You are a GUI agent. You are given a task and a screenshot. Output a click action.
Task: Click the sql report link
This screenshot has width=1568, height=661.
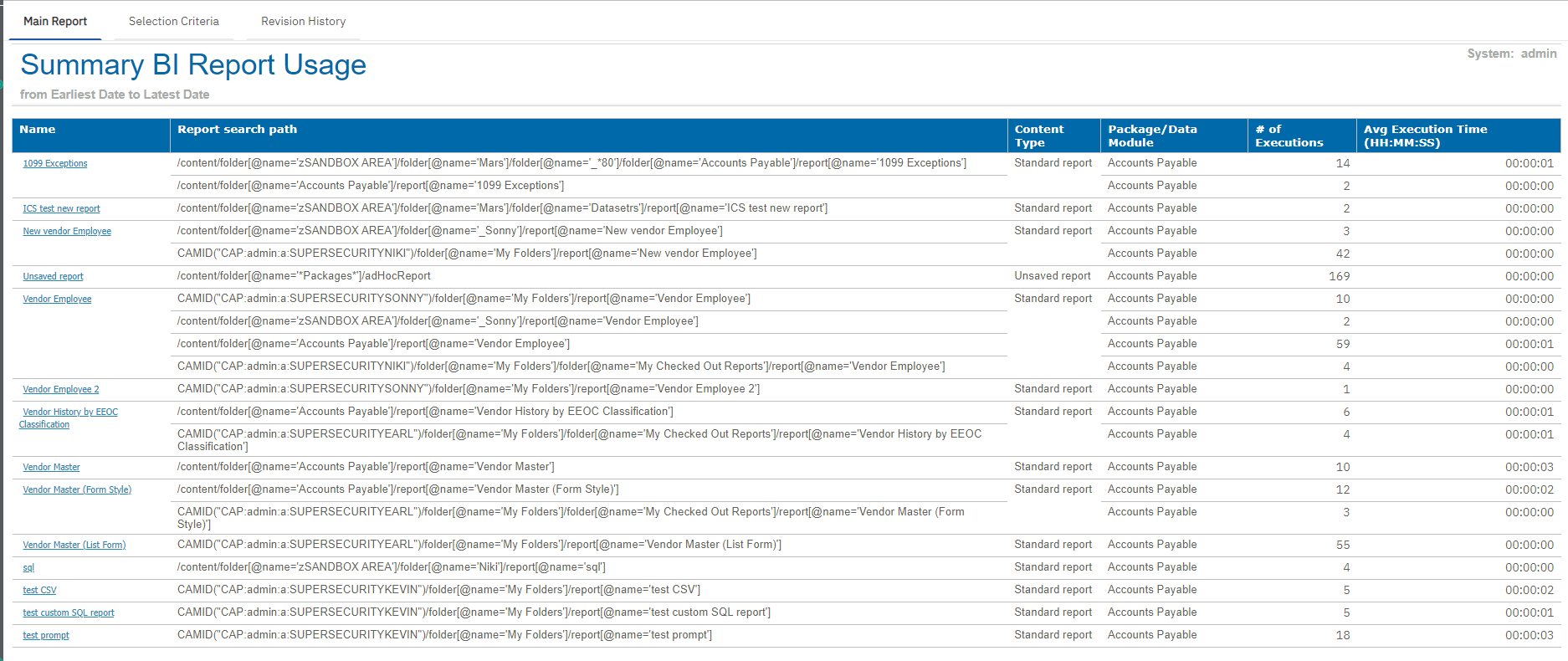(28, 568)
